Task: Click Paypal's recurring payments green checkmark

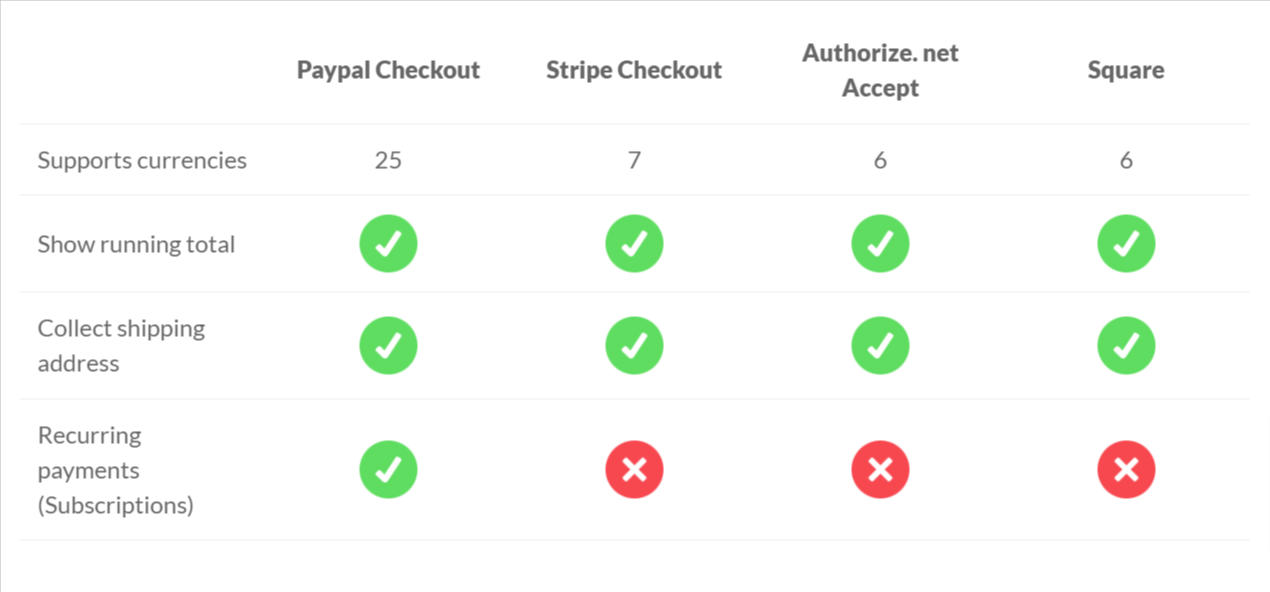Action: tap(388, 470)
